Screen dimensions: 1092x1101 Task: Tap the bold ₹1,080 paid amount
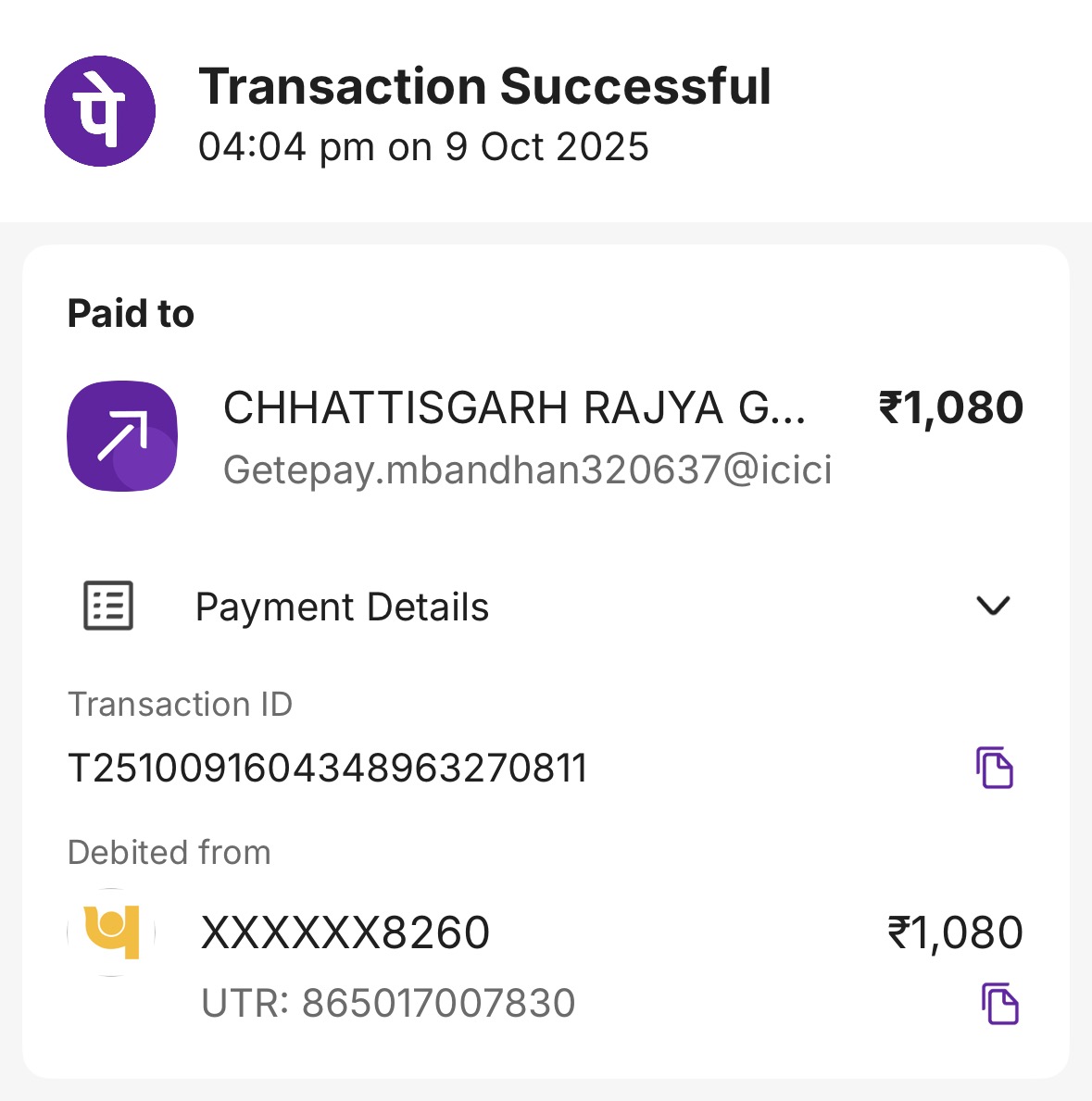pyautogui.click(x=950, y=408)
